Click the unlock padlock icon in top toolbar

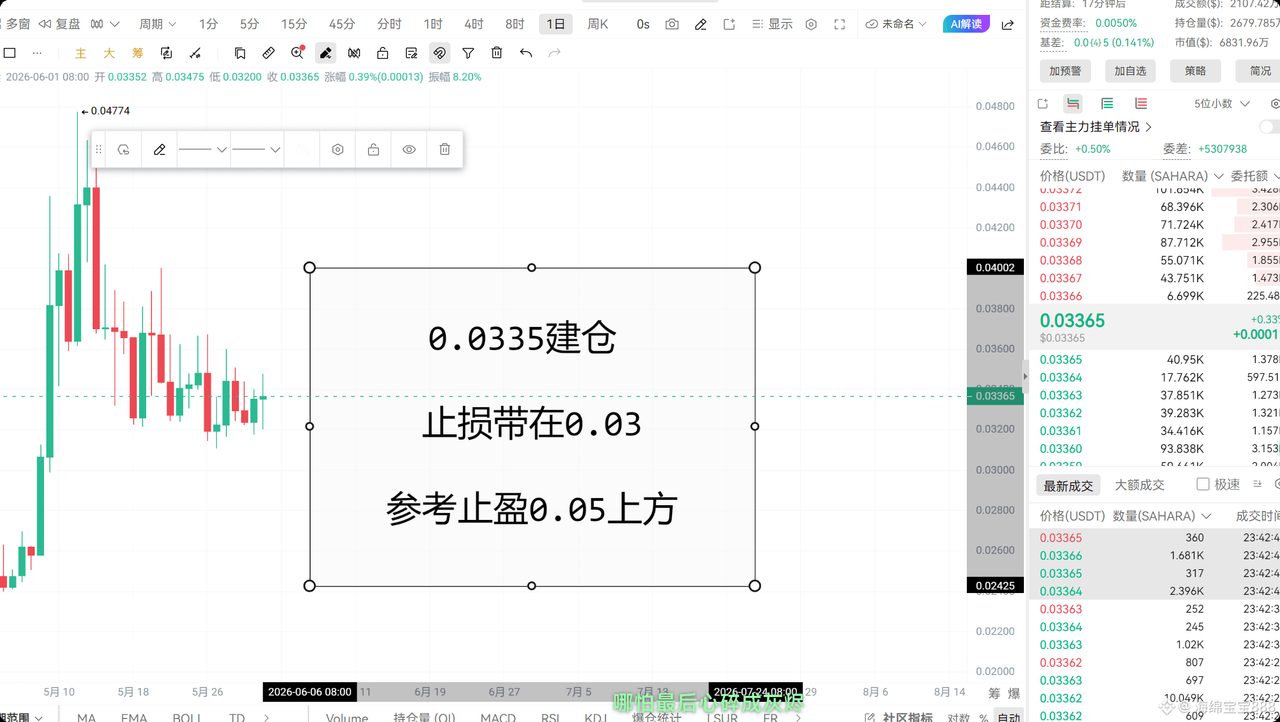click(382, 53)
